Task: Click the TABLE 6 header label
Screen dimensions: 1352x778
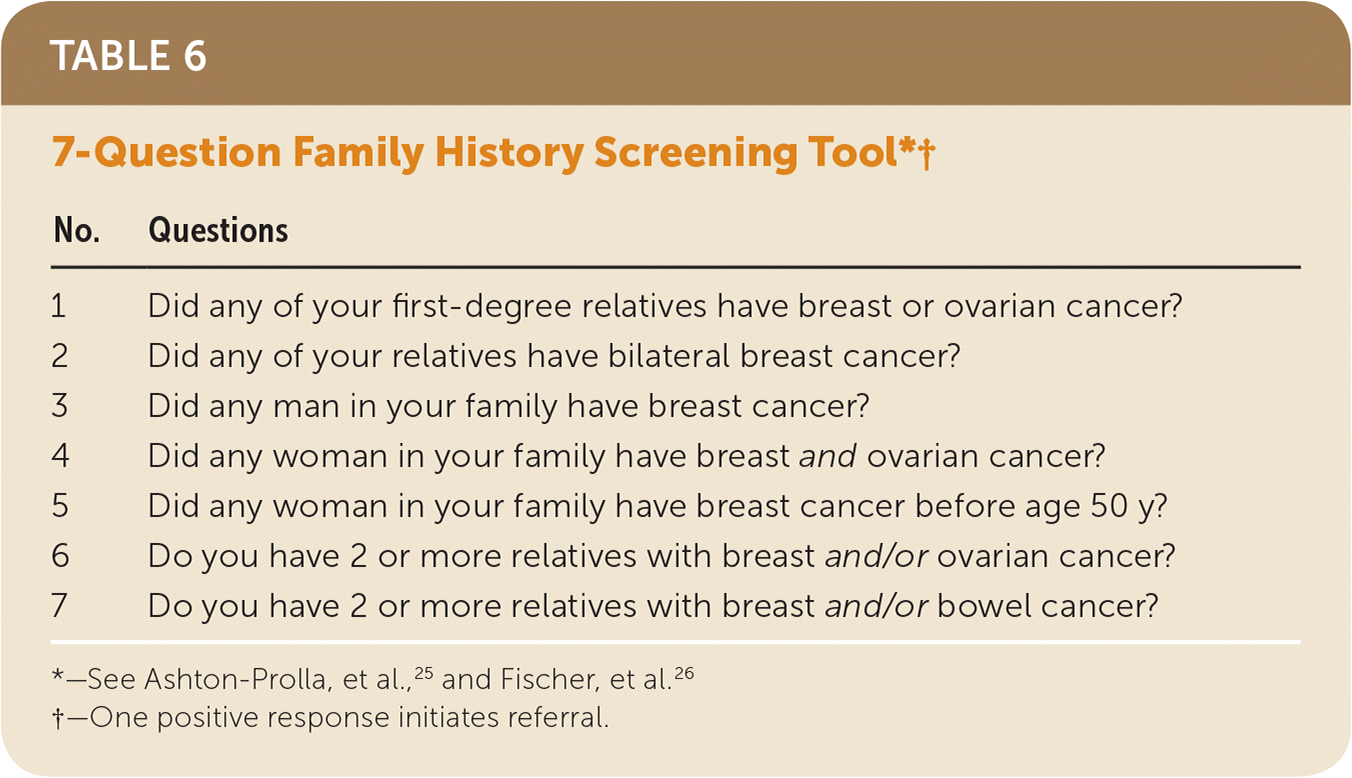Action: pos(128,55)
